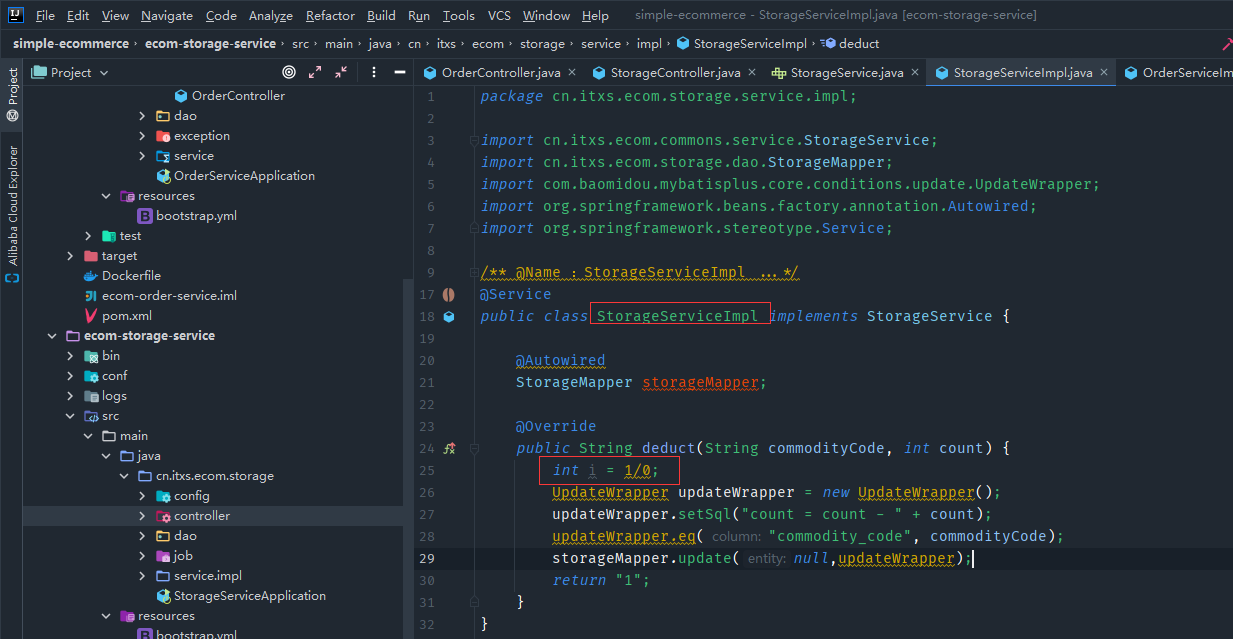Open the VCS menu
1233x639 pixels.
[499, 15]
